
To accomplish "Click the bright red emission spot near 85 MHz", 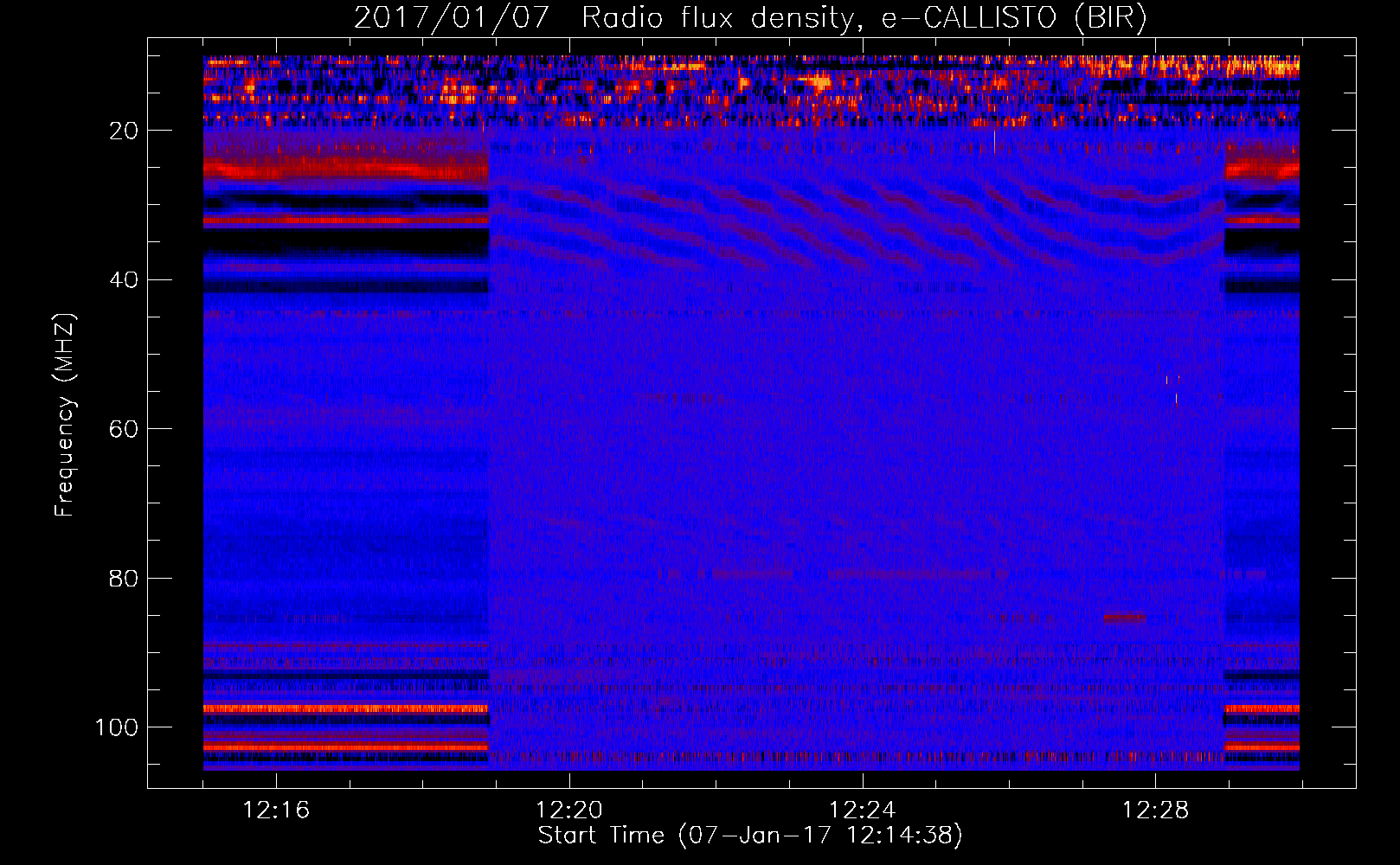I will (1125, 618).
